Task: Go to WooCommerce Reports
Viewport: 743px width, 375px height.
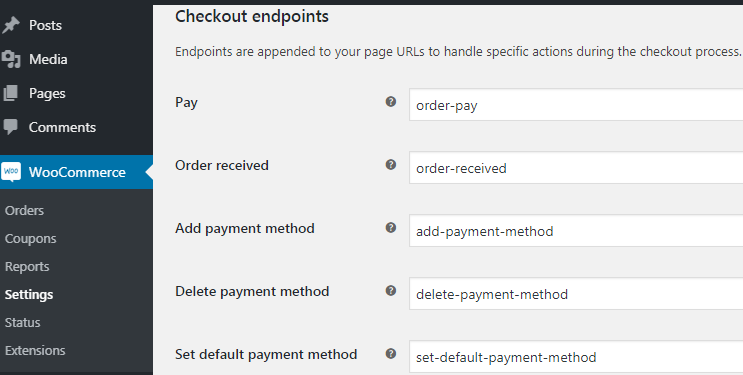Action: click(27, 266)
